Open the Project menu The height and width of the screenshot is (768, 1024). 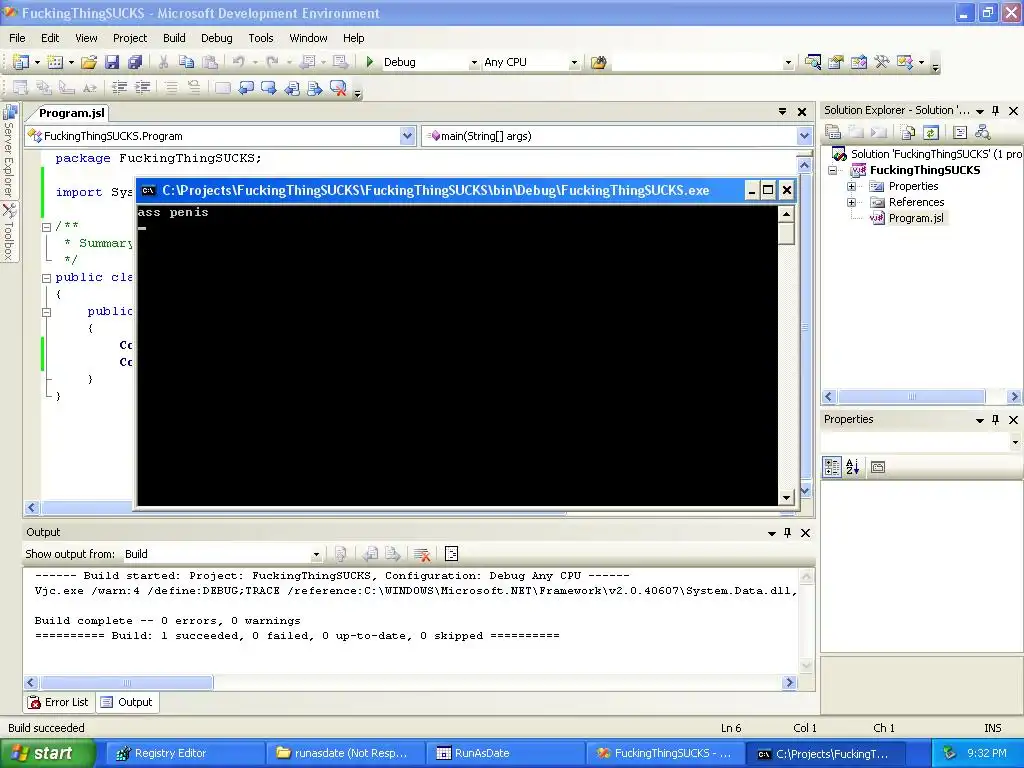130,38
